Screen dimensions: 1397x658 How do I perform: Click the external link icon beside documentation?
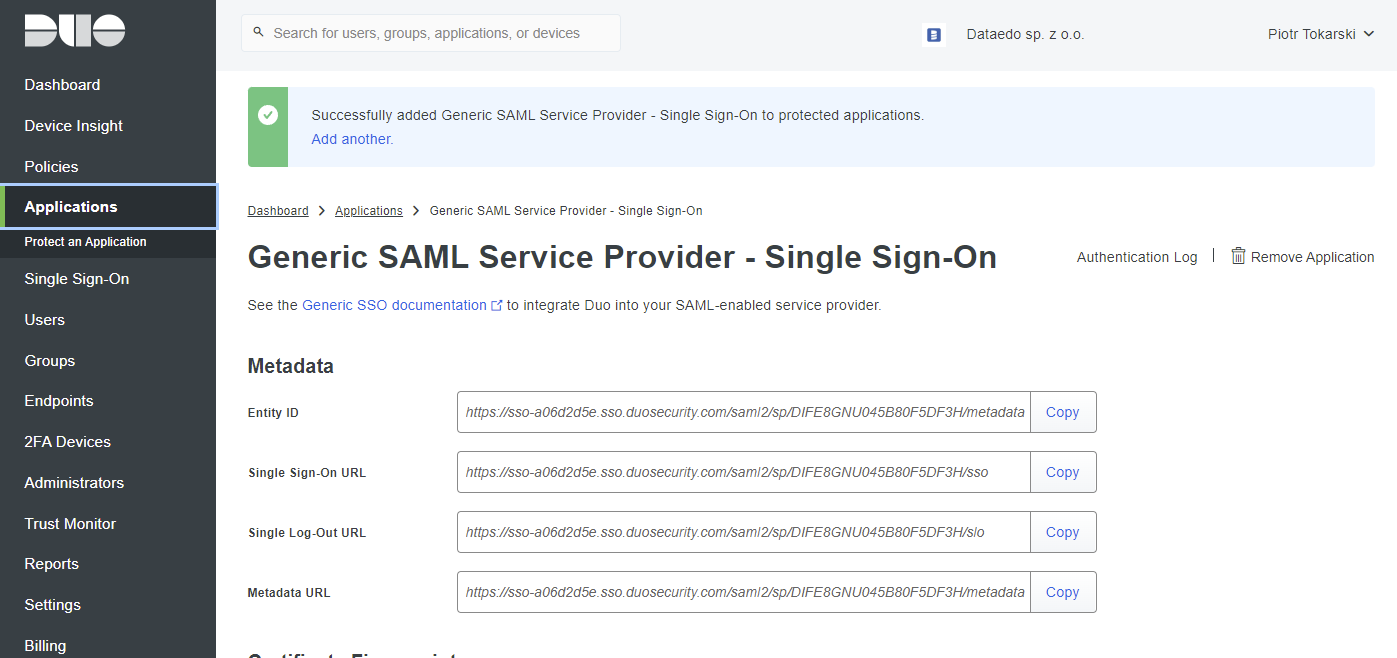tap(497, 306)
